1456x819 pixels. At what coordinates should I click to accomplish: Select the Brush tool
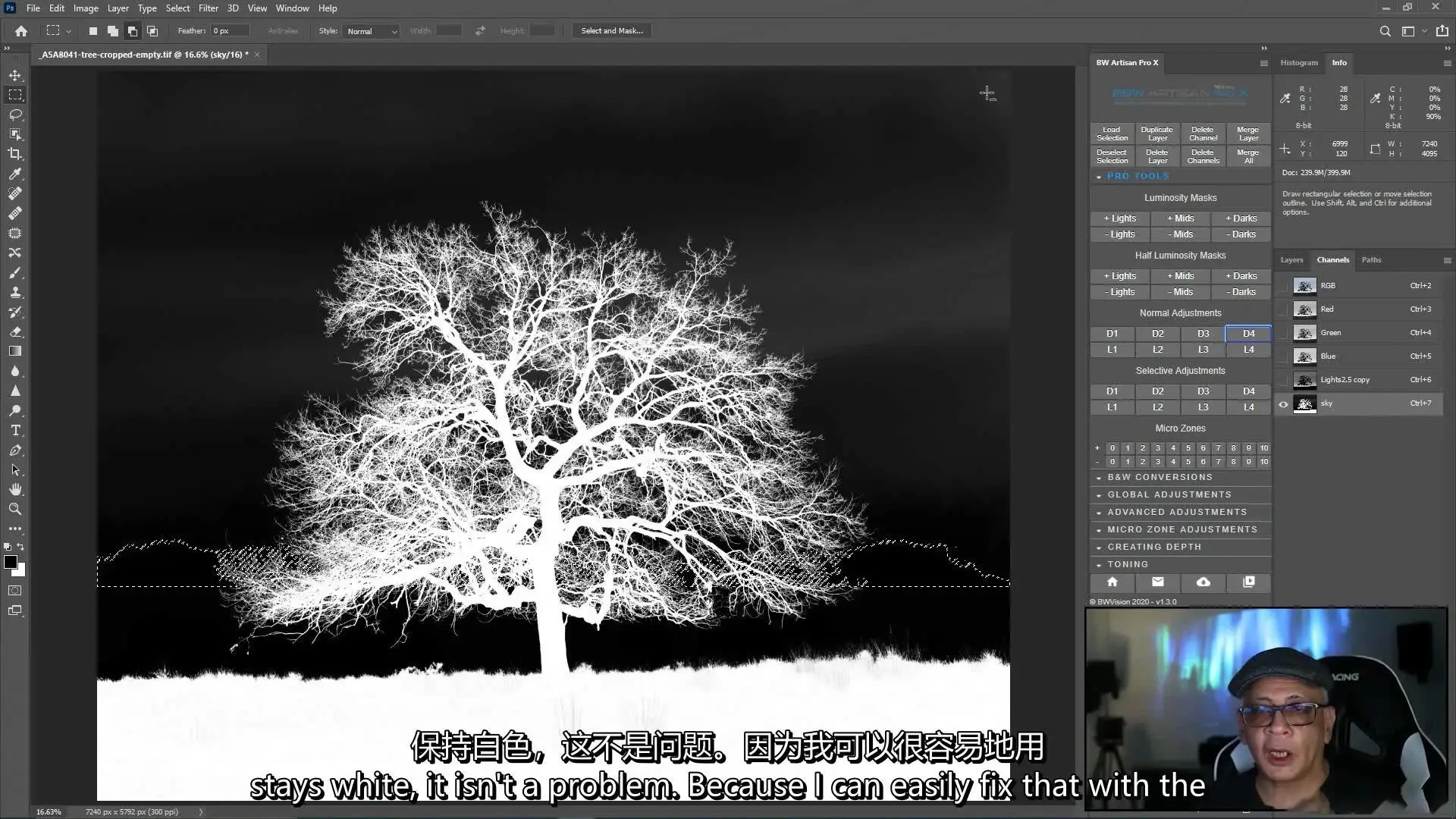coord(15,272)
